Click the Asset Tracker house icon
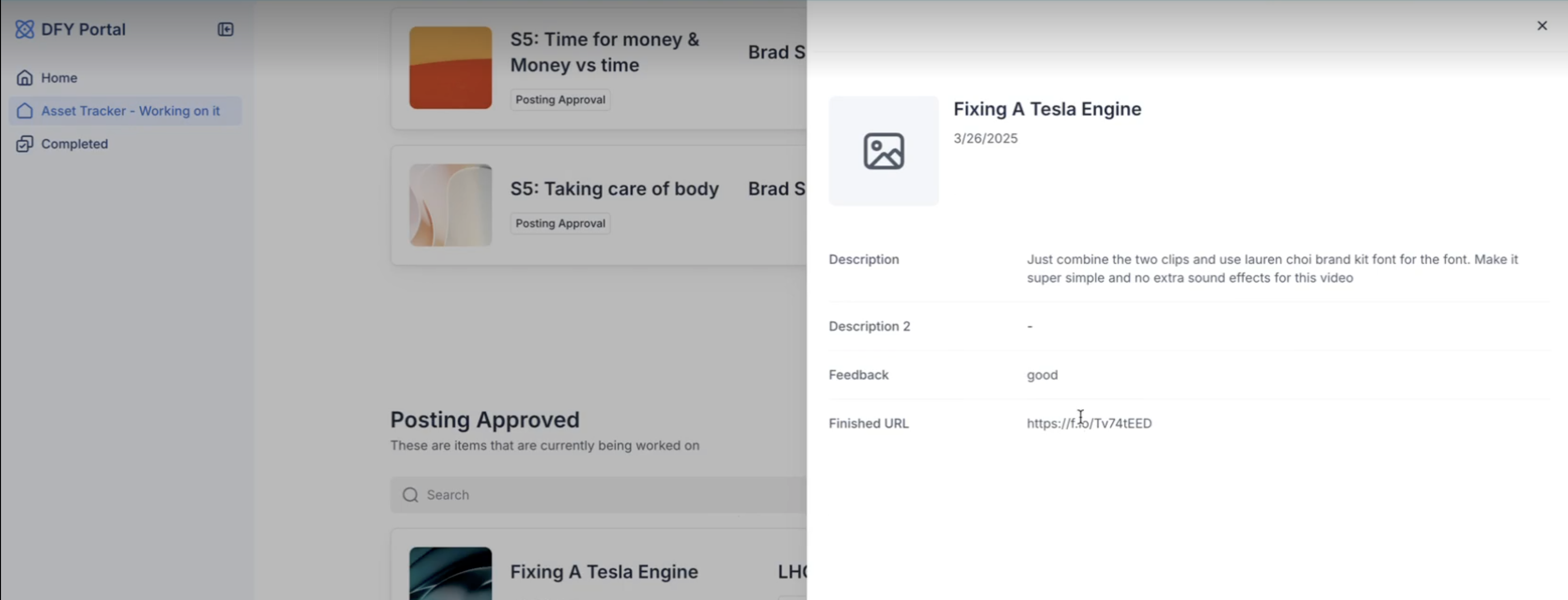The height and width of the screenshot is (600, 1568). (24, 111)
